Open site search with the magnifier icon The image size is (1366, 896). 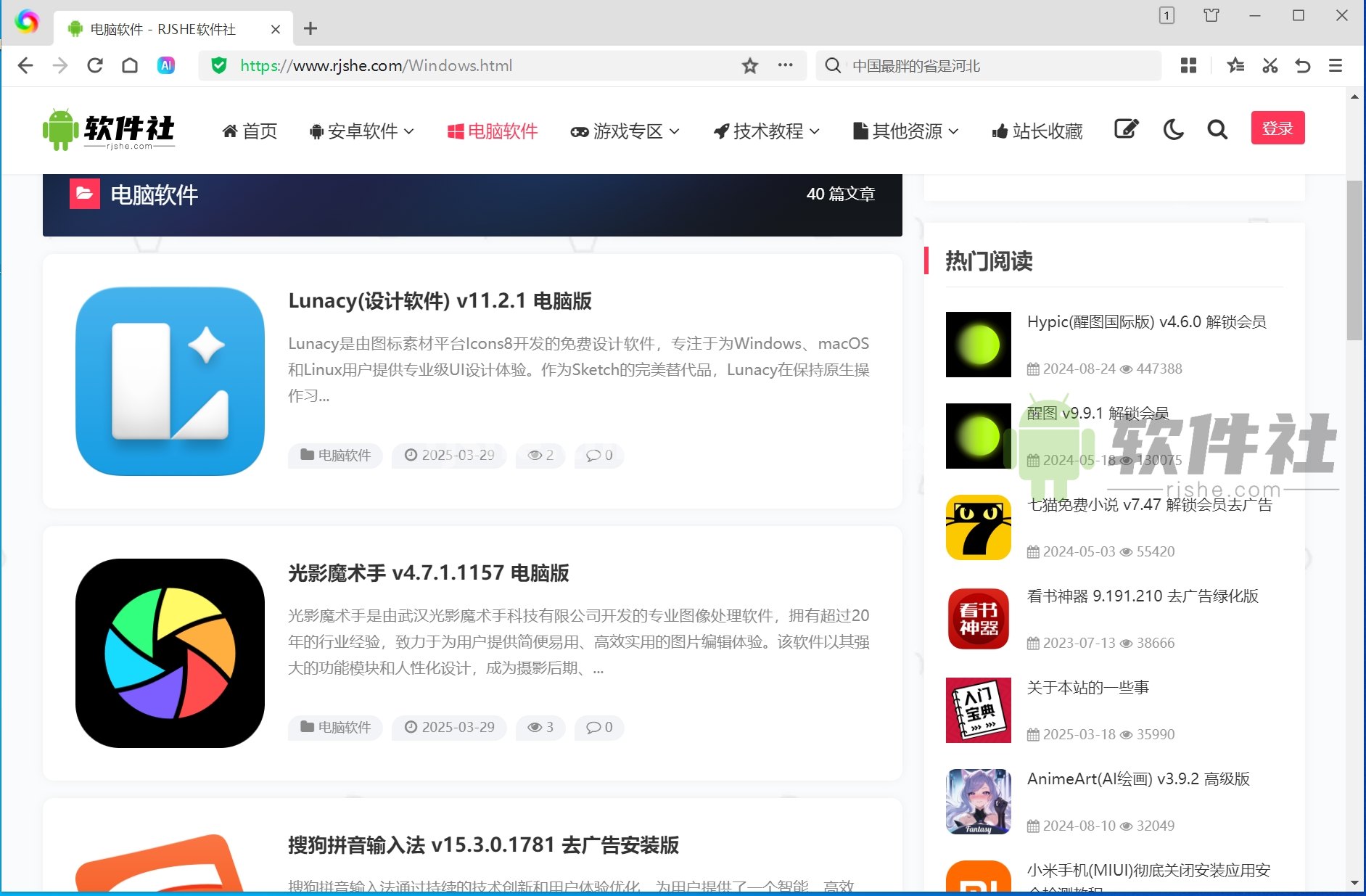click(x=1217, y=130)
